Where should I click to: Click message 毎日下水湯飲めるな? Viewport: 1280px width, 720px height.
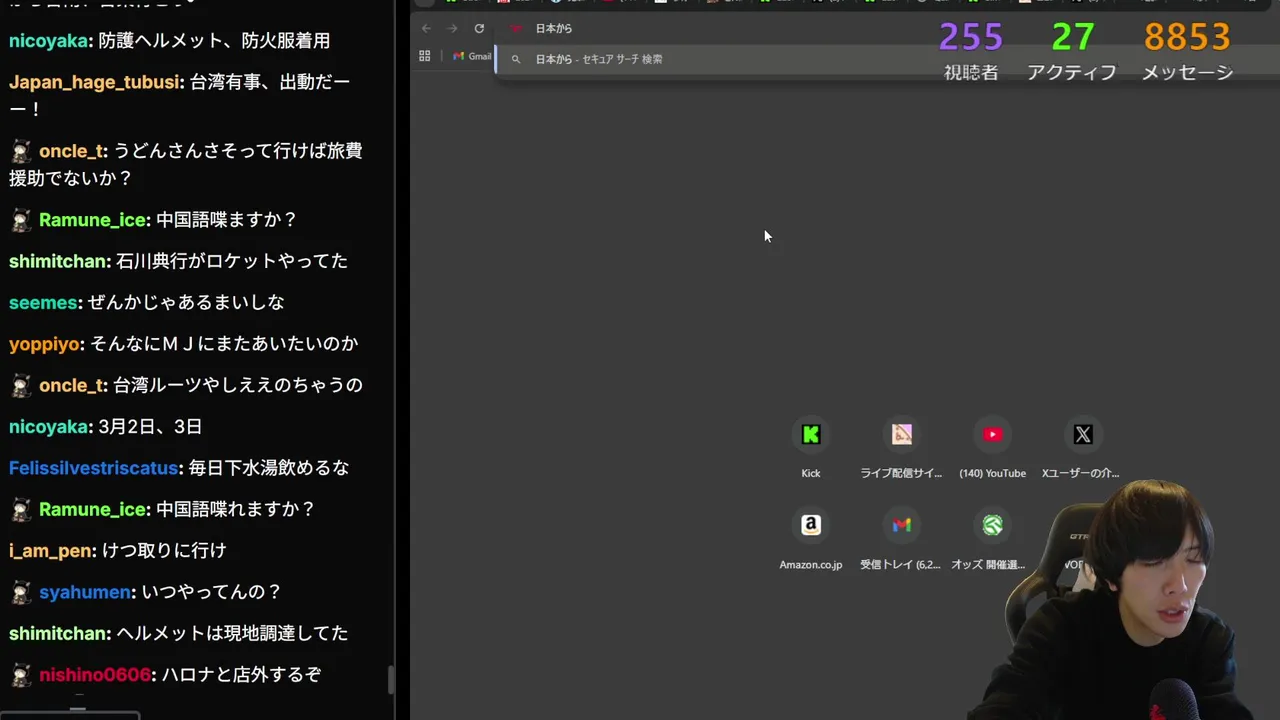[x=269, y=468]
